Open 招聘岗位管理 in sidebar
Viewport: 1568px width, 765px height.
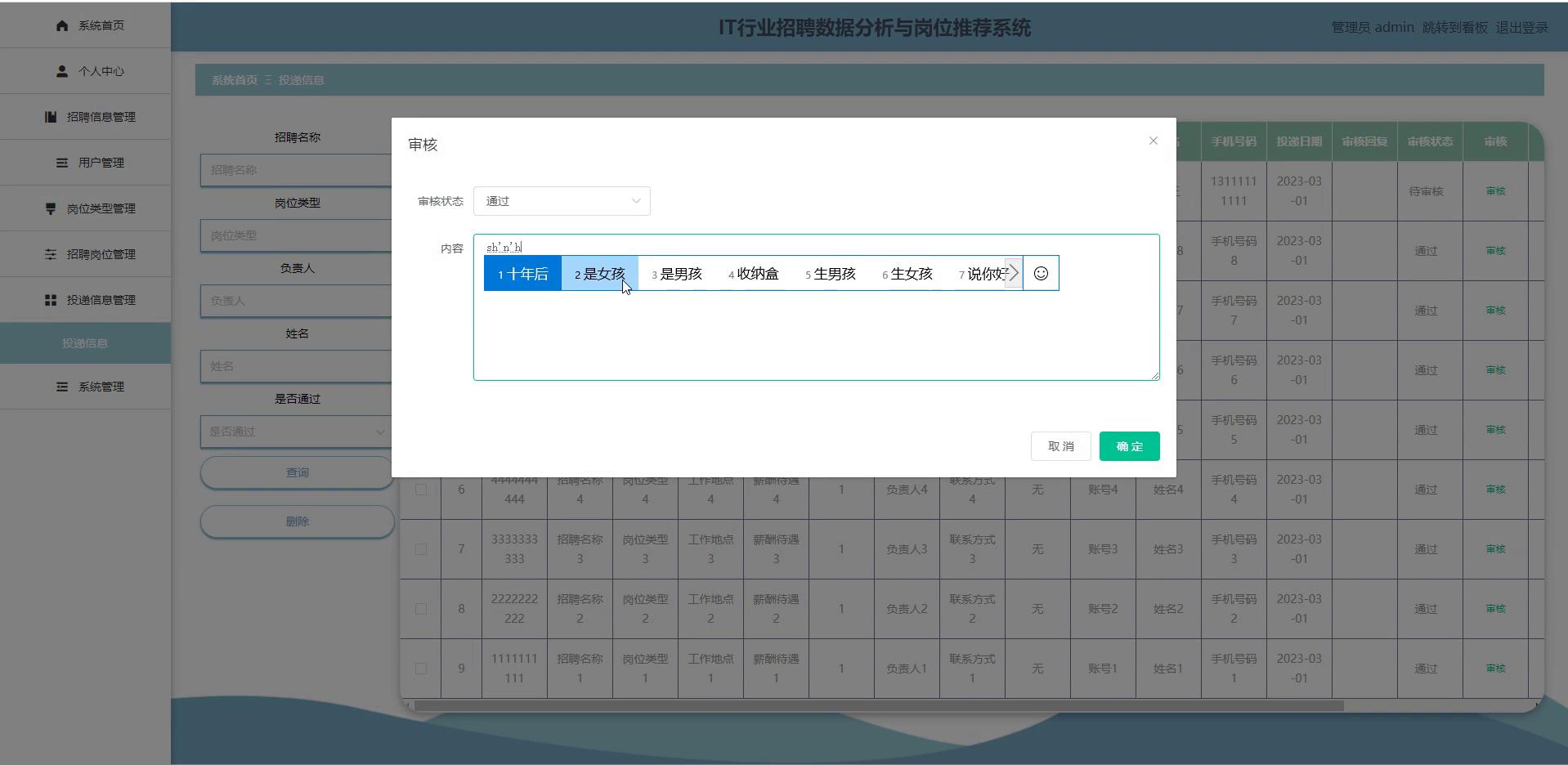point(85,254)
